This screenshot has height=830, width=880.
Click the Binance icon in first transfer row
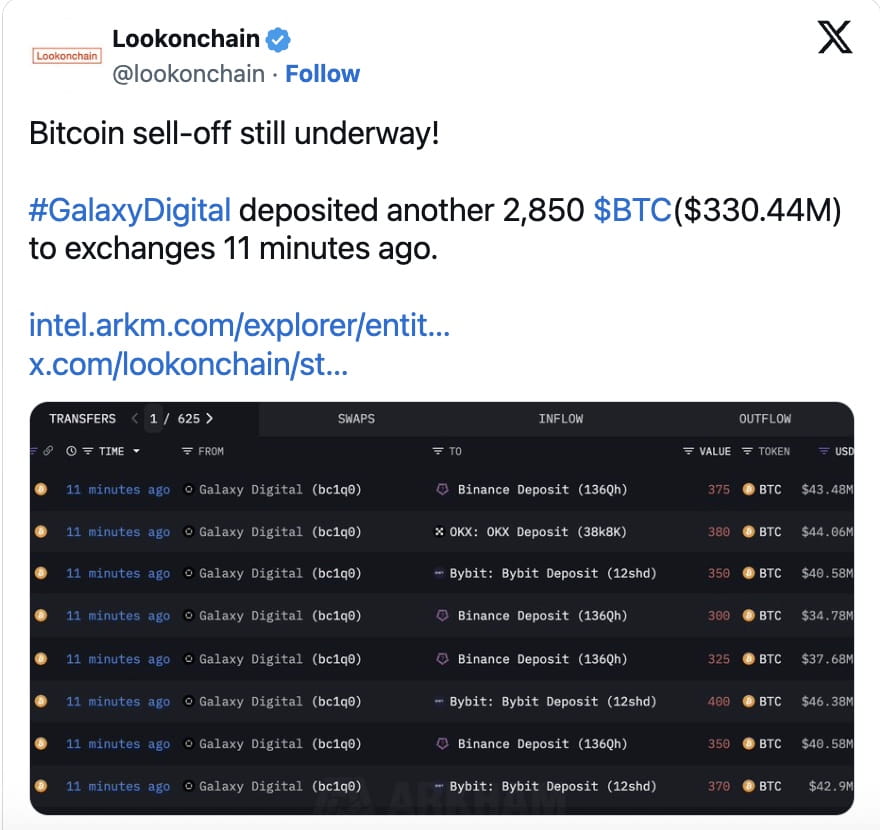tap(443, 489)
